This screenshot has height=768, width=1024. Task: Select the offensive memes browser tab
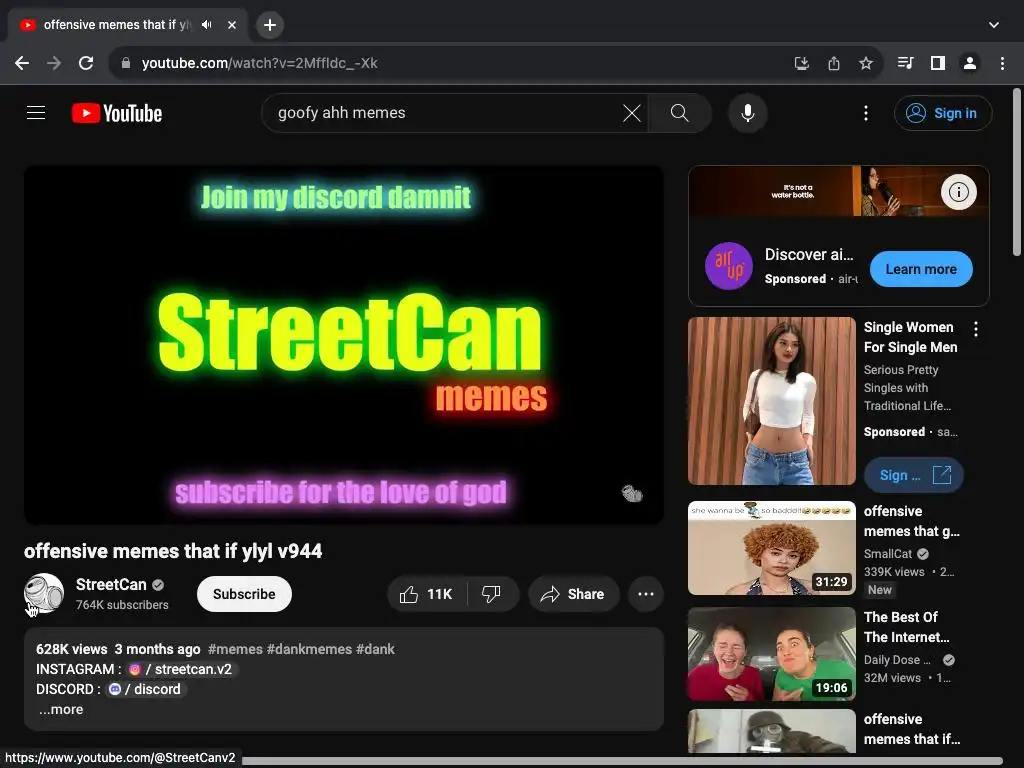pos(127,25)
